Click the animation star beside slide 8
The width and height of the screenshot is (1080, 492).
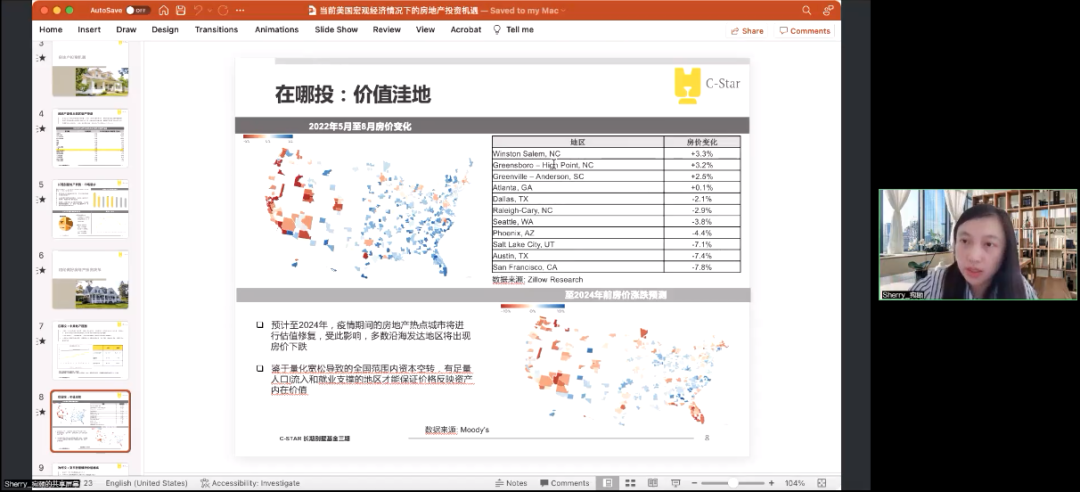click(x=42, y=412)
